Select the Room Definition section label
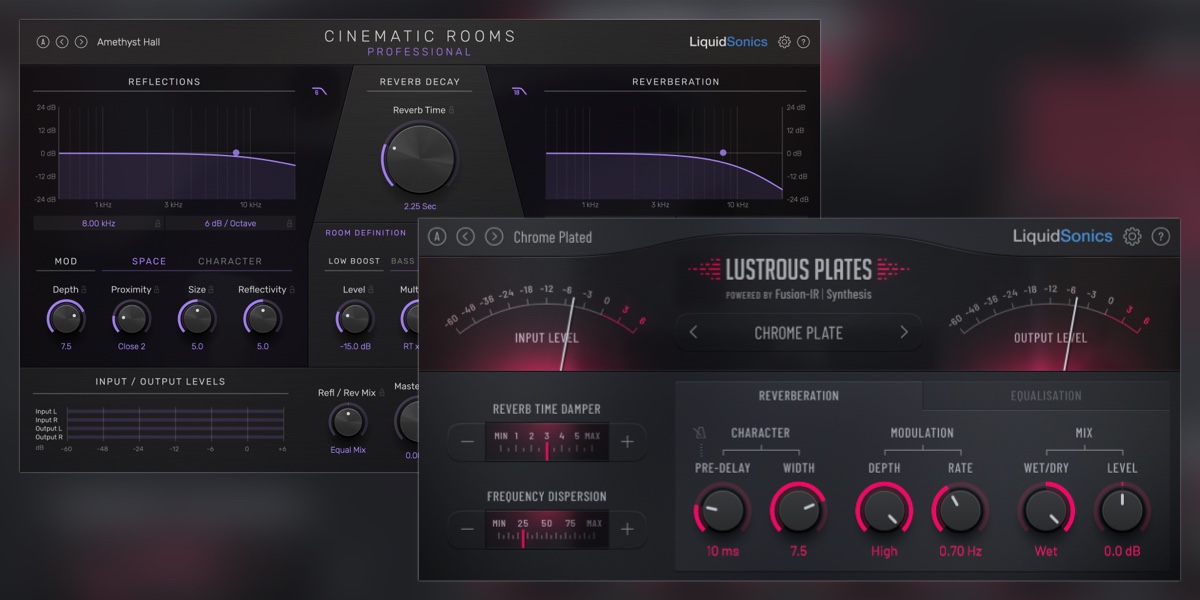1200x600 pixels. (366, 233)
